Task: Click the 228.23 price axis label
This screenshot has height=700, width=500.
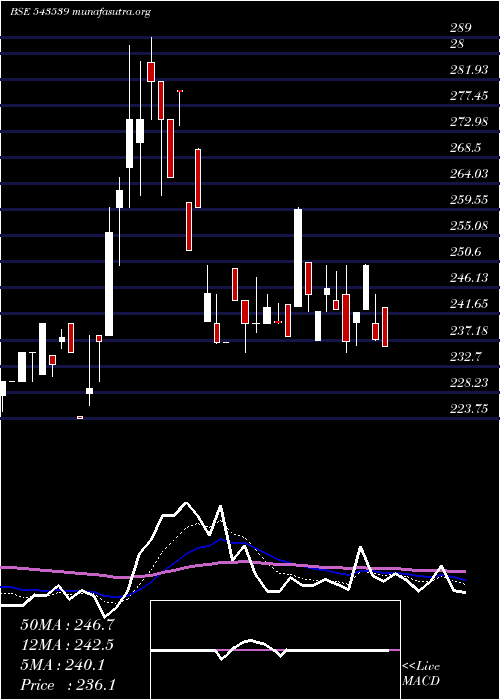Action: pos(469,383)
